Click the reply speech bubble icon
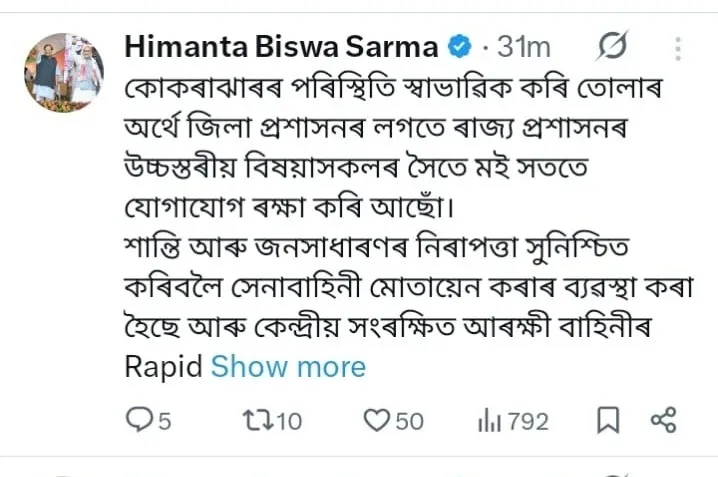Image resolution: width=718 pixels, height=477 pixels. pos(137,421)
